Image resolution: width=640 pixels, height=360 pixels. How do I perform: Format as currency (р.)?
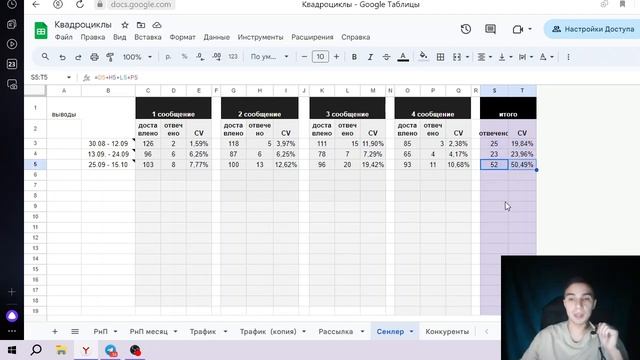[x=168, y=57]
